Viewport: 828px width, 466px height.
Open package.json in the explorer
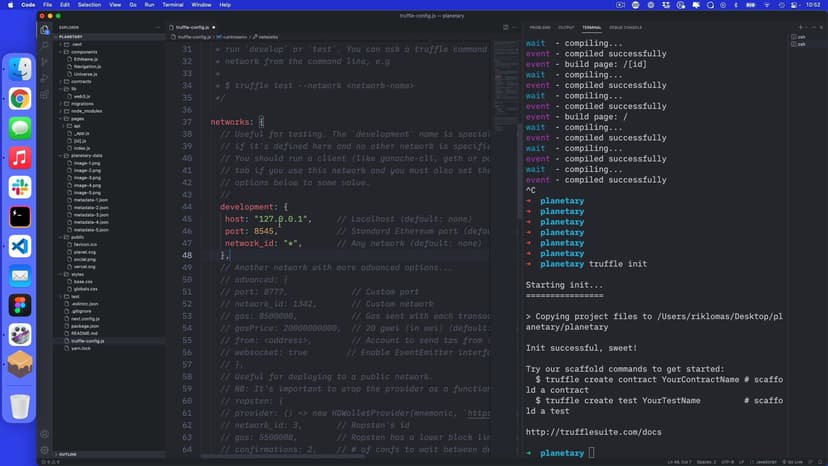click(x=85, y=326)
